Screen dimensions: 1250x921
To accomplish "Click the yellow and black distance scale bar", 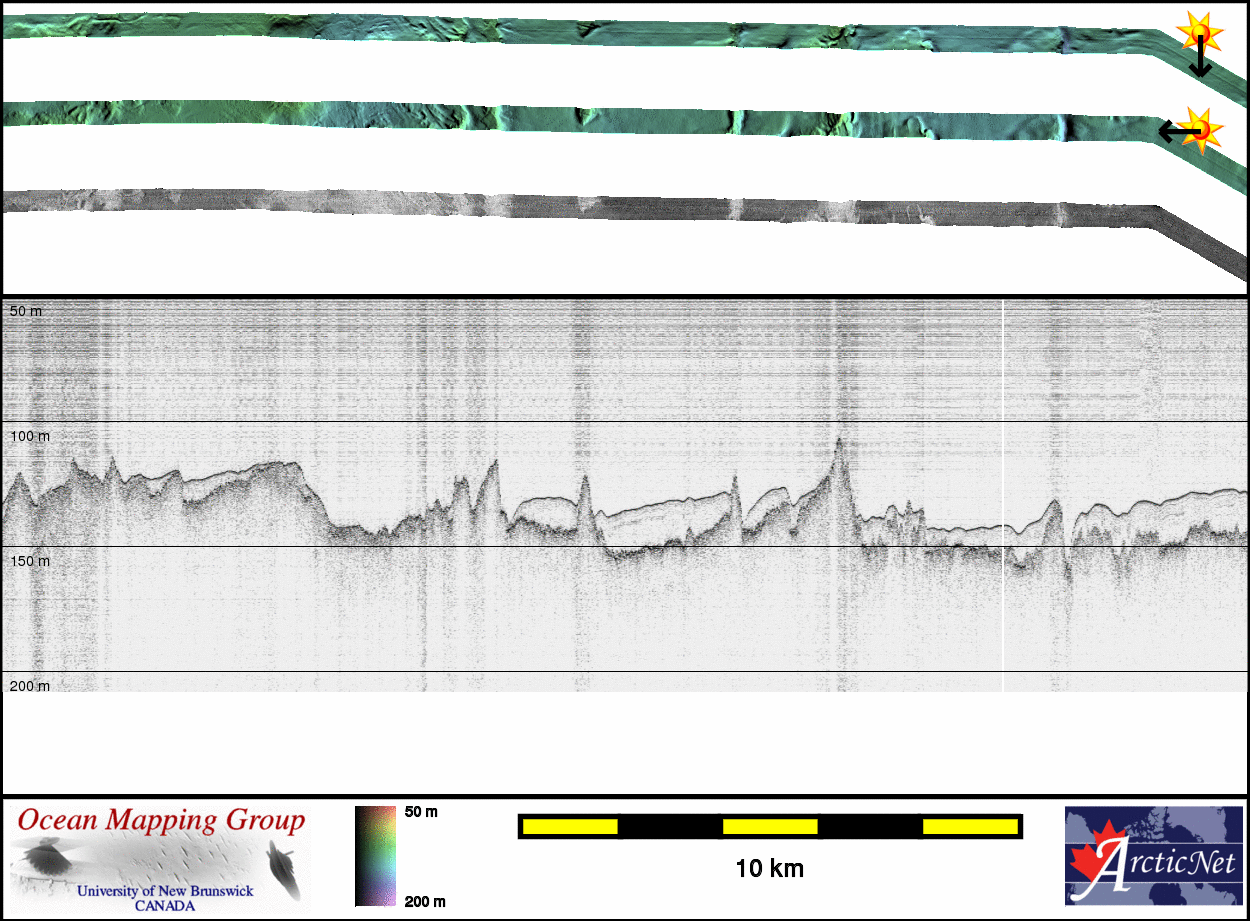I will pyautogui.click(x=769, y=826).
